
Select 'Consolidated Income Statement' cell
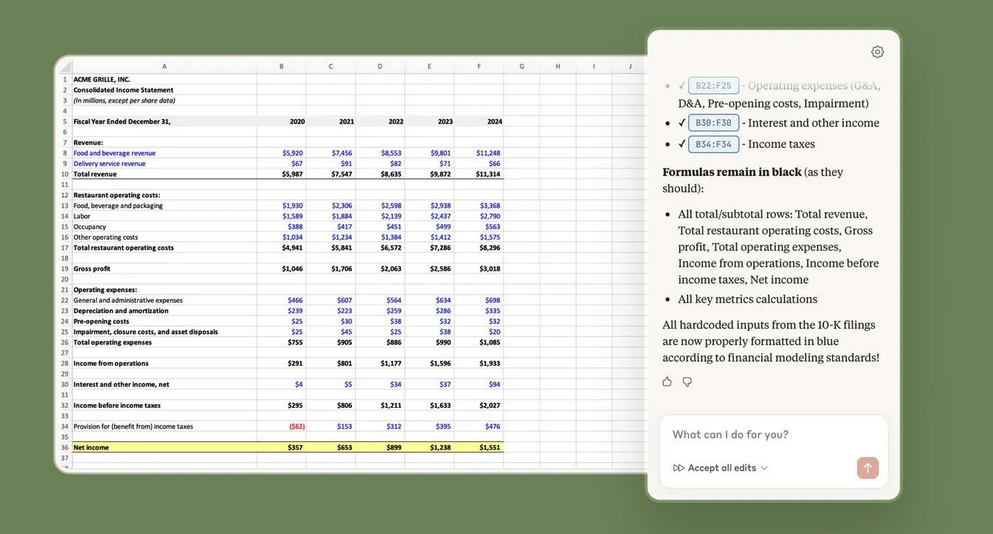pyautogui.click(x=165, y=90)
